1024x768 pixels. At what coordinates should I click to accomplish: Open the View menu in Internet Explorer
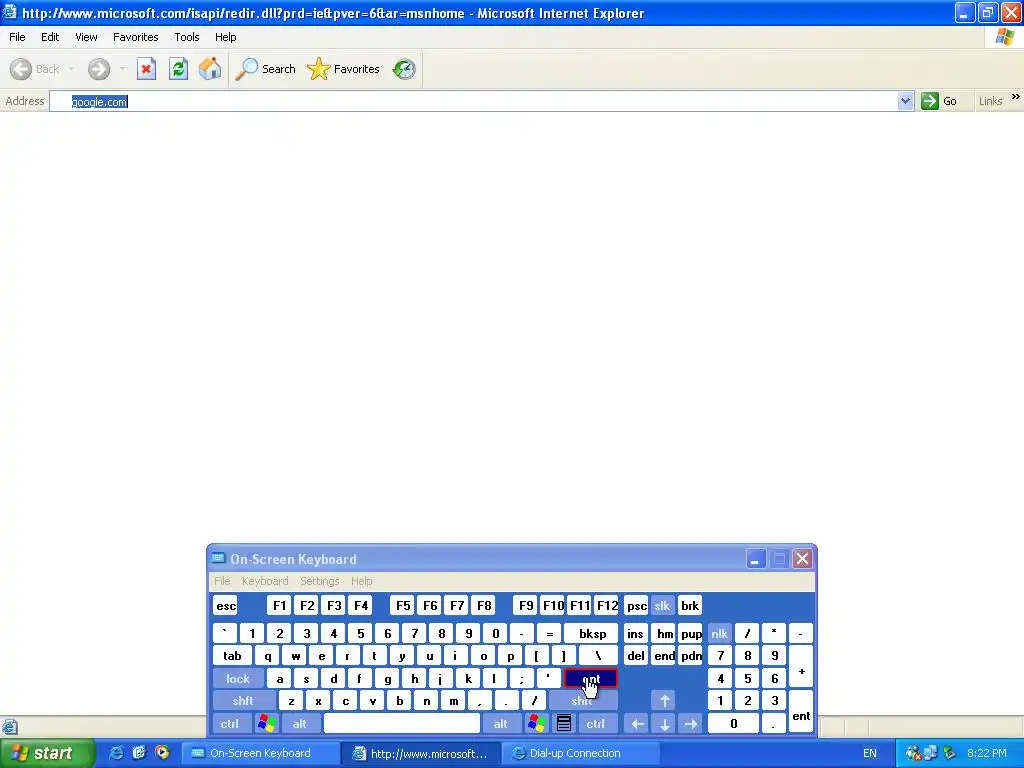[86, 37]
